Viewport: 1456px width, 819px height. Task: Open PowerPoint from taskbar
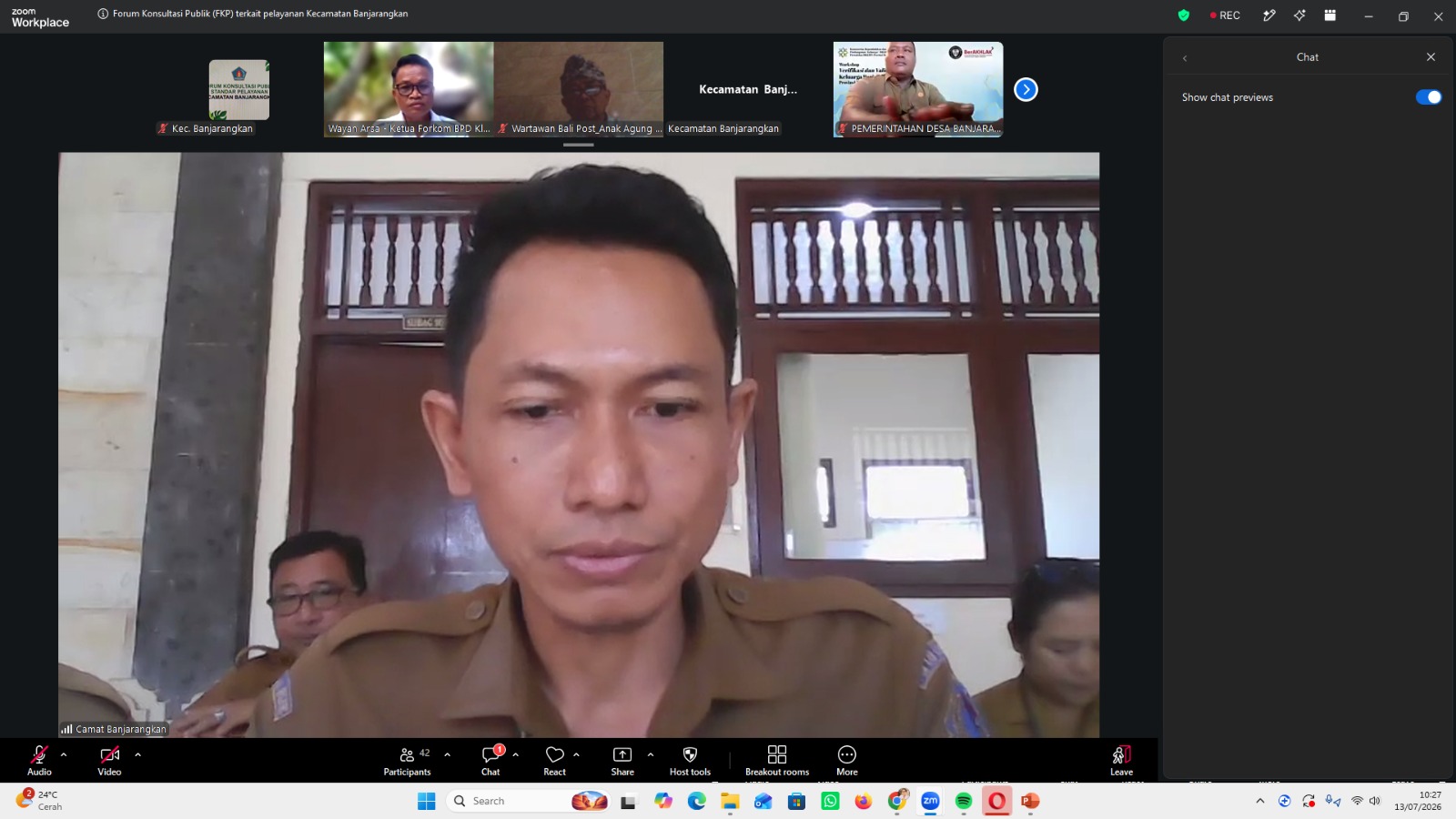point(1030,801)
